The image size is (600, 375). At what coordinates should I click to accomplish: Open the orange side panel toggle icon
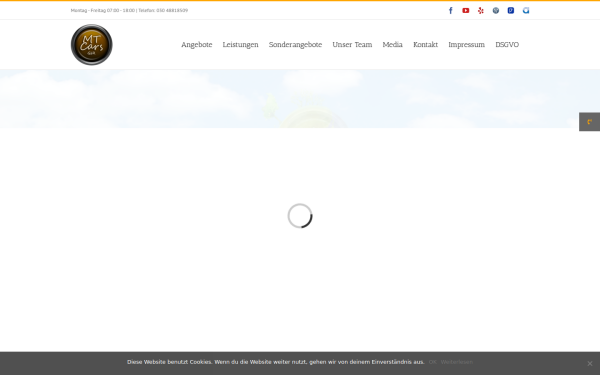click(x=589, y=122)
